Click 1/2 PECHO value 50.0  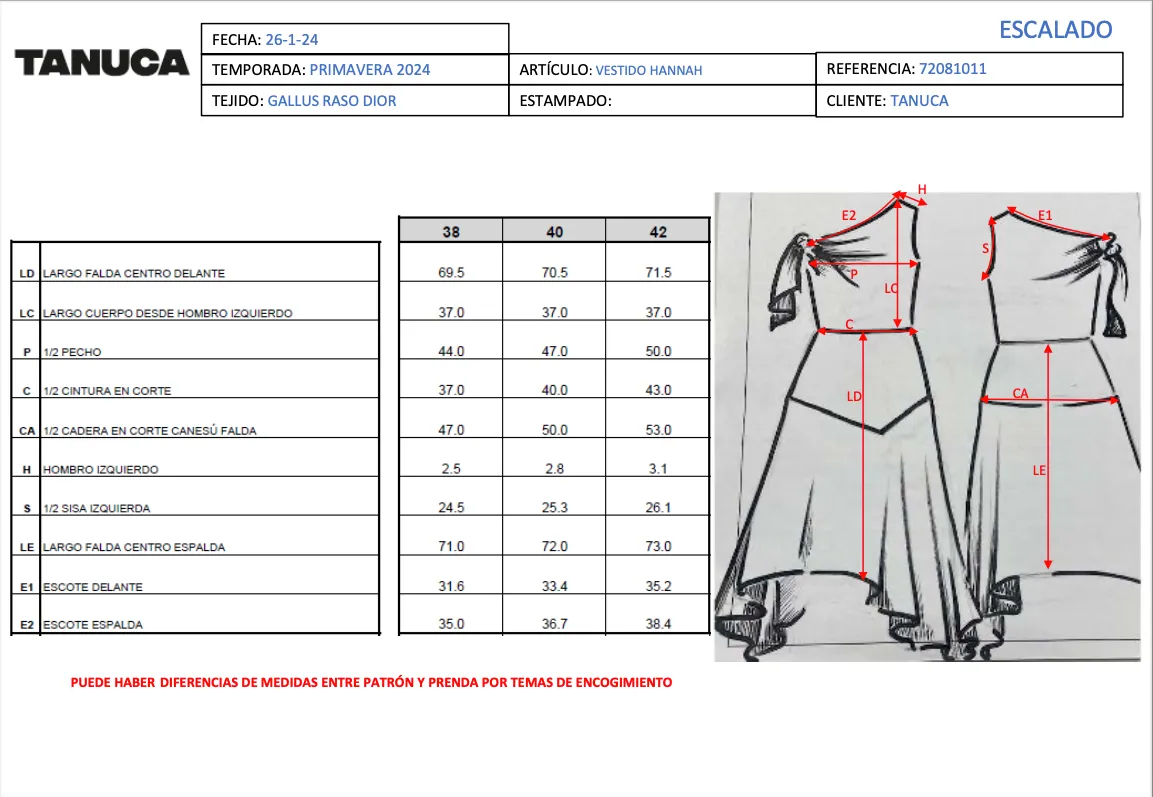pyautogui.click(x=658, y=351)
